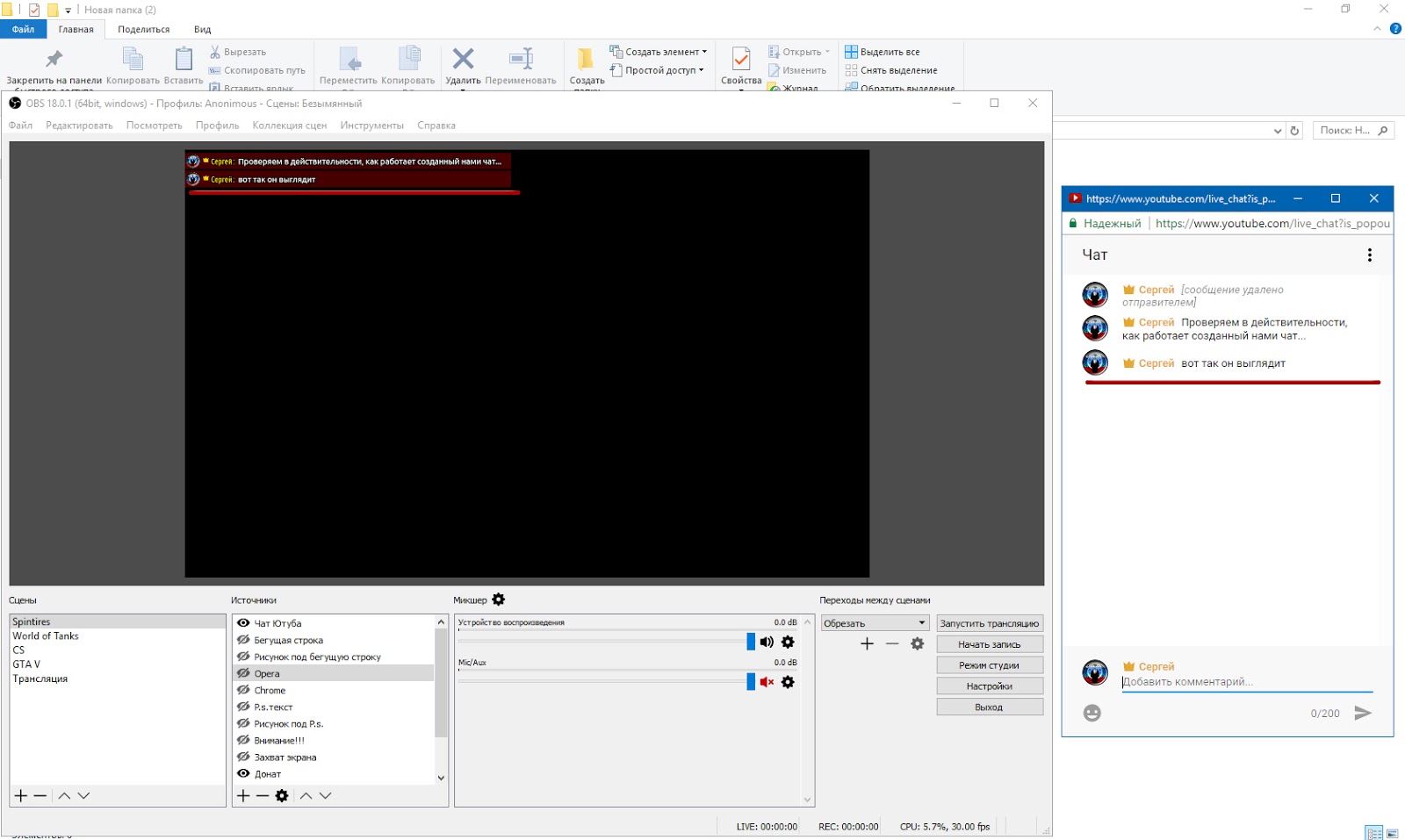Click the Выход button in OBS
Screen dimensions: 1405x840
click(990, 707)
